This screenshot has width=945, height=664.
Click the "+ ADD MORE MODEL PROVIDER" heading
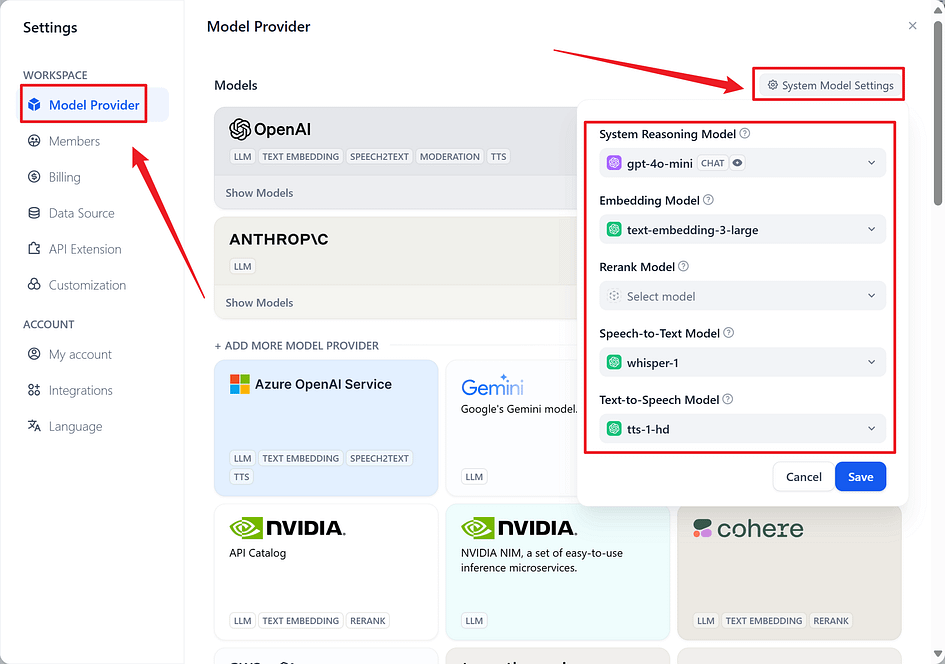tap(297, 345)
